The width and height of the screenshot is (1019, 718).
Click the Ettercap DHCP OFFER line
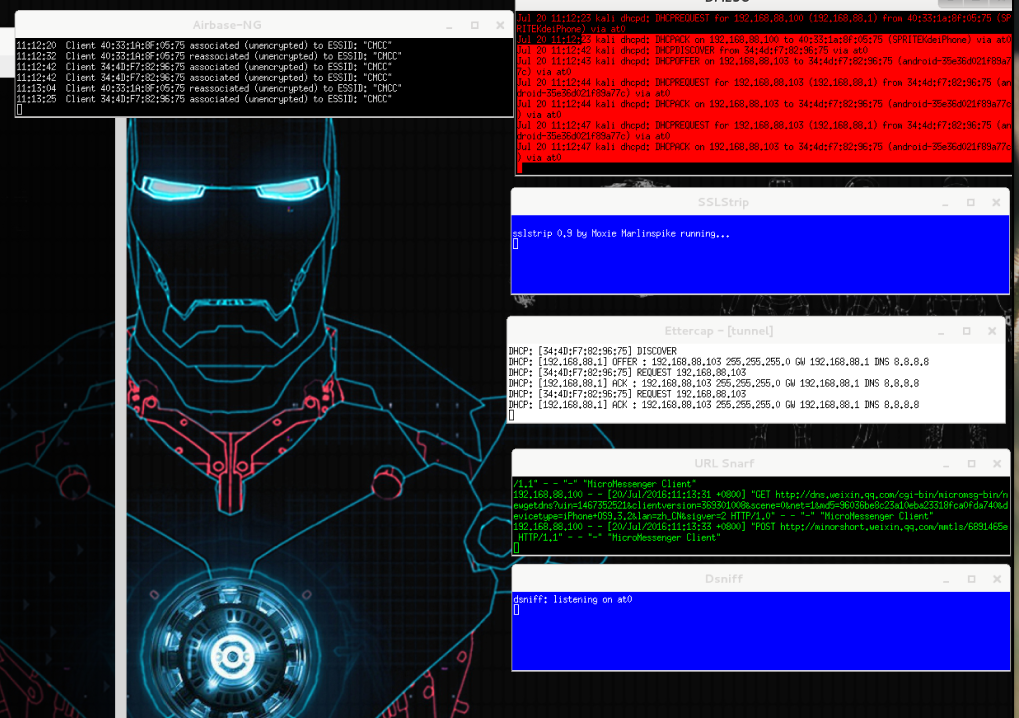point(719,362)
